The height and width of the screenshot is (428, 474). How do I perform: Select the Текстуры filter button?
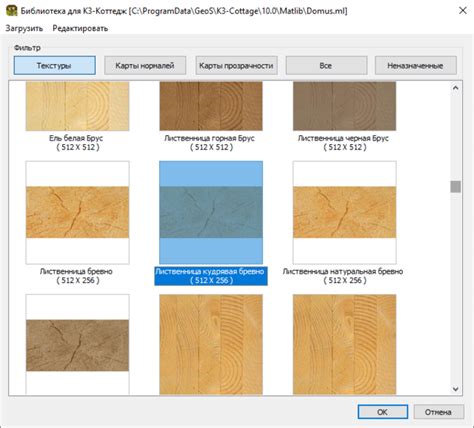[55, 65]
